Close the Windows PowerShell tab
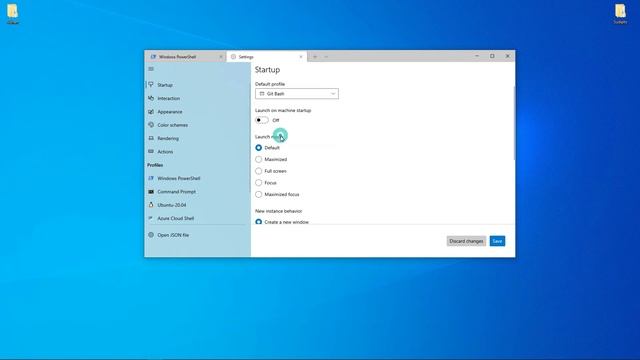The image size is (640, 360). click(x=221, y=57)
